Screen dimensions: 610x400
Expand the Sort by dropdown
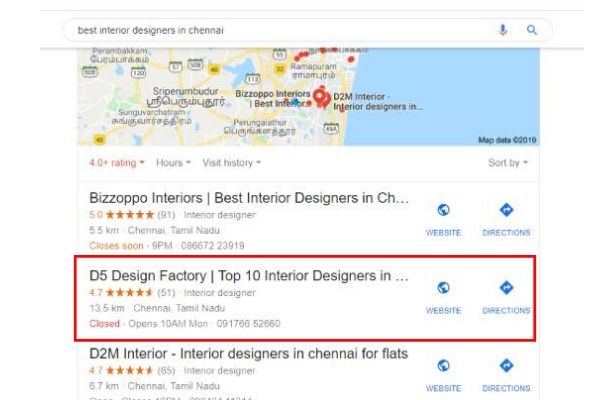tap(508, 163)
